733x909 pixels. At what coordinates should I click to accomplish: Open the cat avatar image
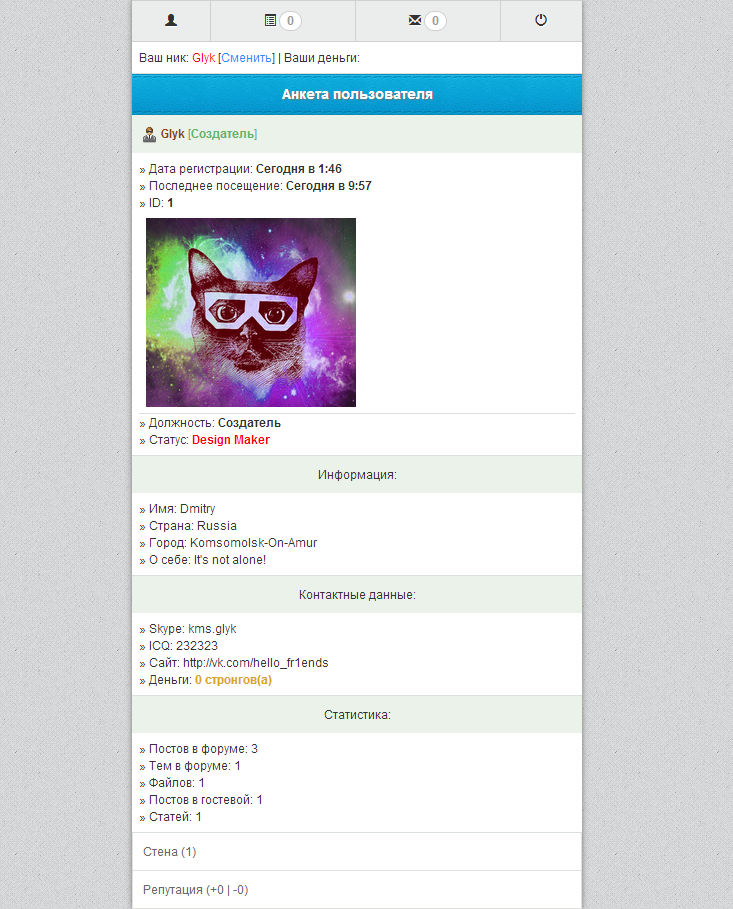[251, 312]
